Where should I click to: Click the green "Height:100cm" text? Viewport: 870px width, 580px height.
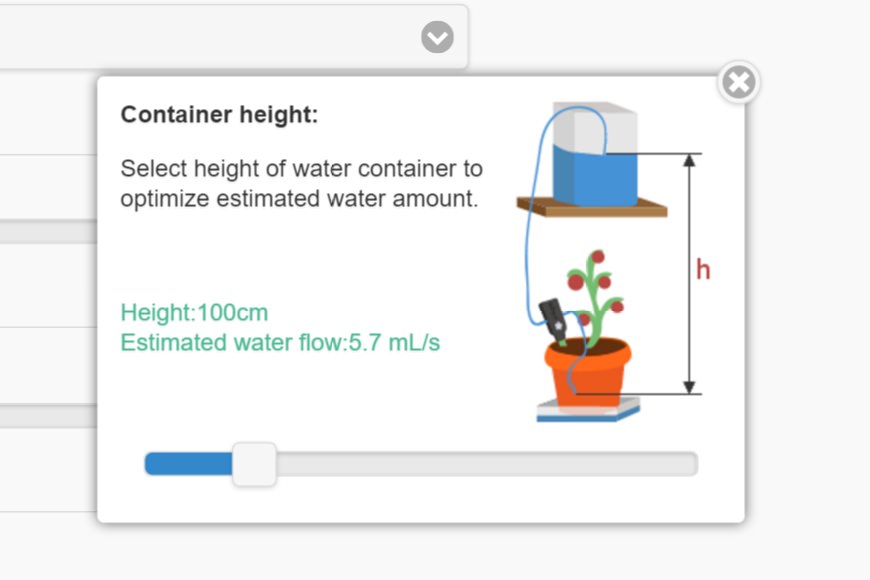coord(194,313)
